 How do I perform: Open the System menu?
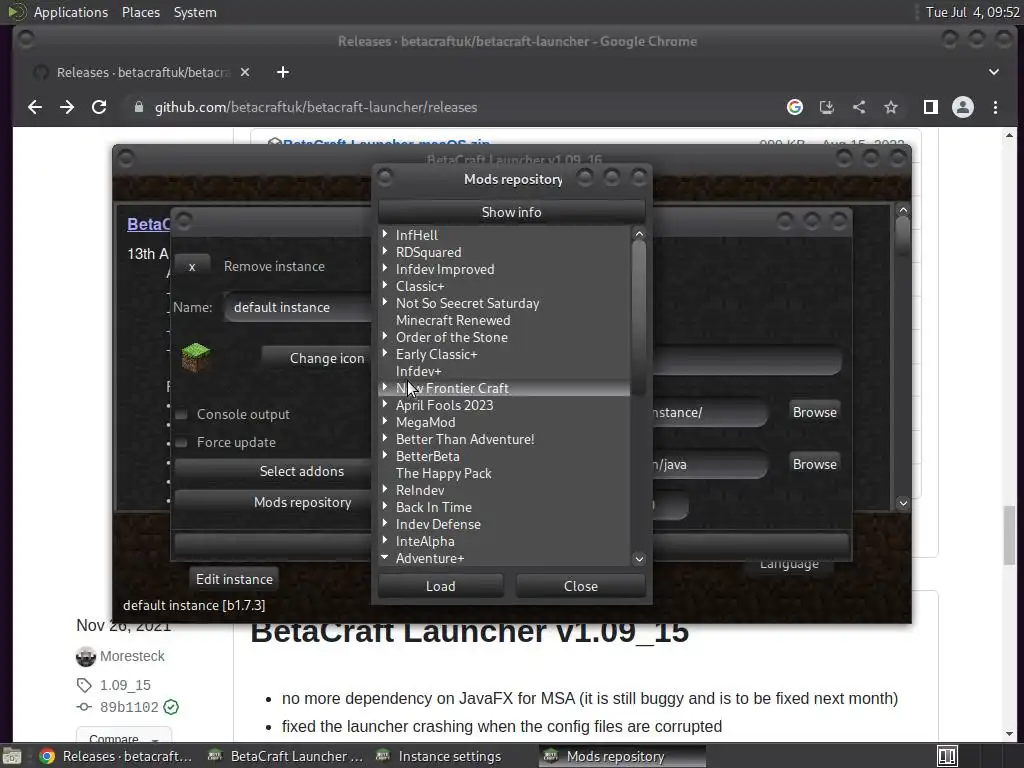pyautogui.click(x=195, y=12)
